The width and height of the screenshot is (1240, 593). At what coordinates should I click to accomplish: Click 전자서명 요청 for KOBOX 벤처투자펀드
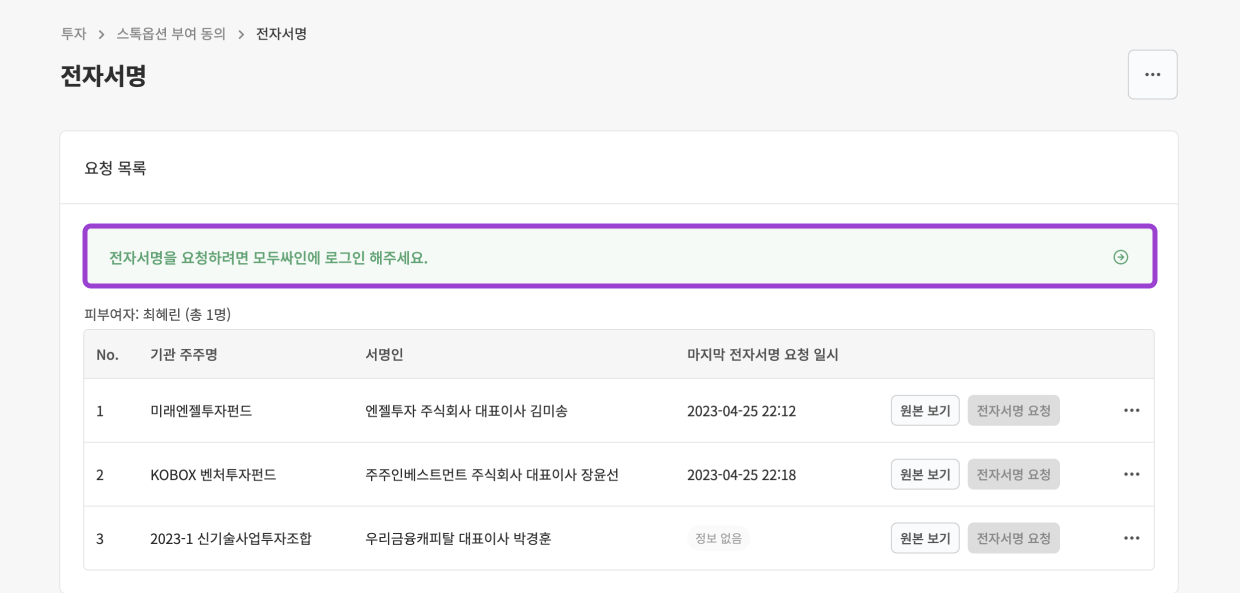tap(1013, 474)
